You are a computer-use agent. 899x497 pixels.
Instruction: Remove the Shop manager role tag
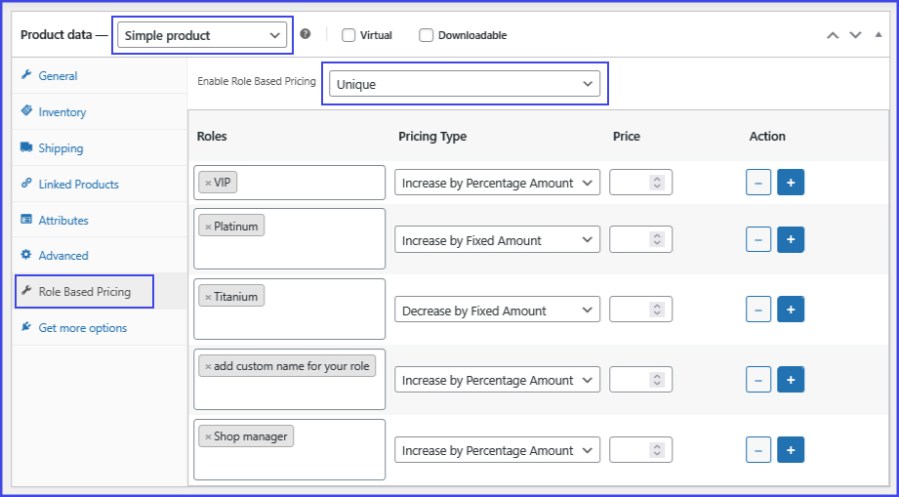click(208, 437)
